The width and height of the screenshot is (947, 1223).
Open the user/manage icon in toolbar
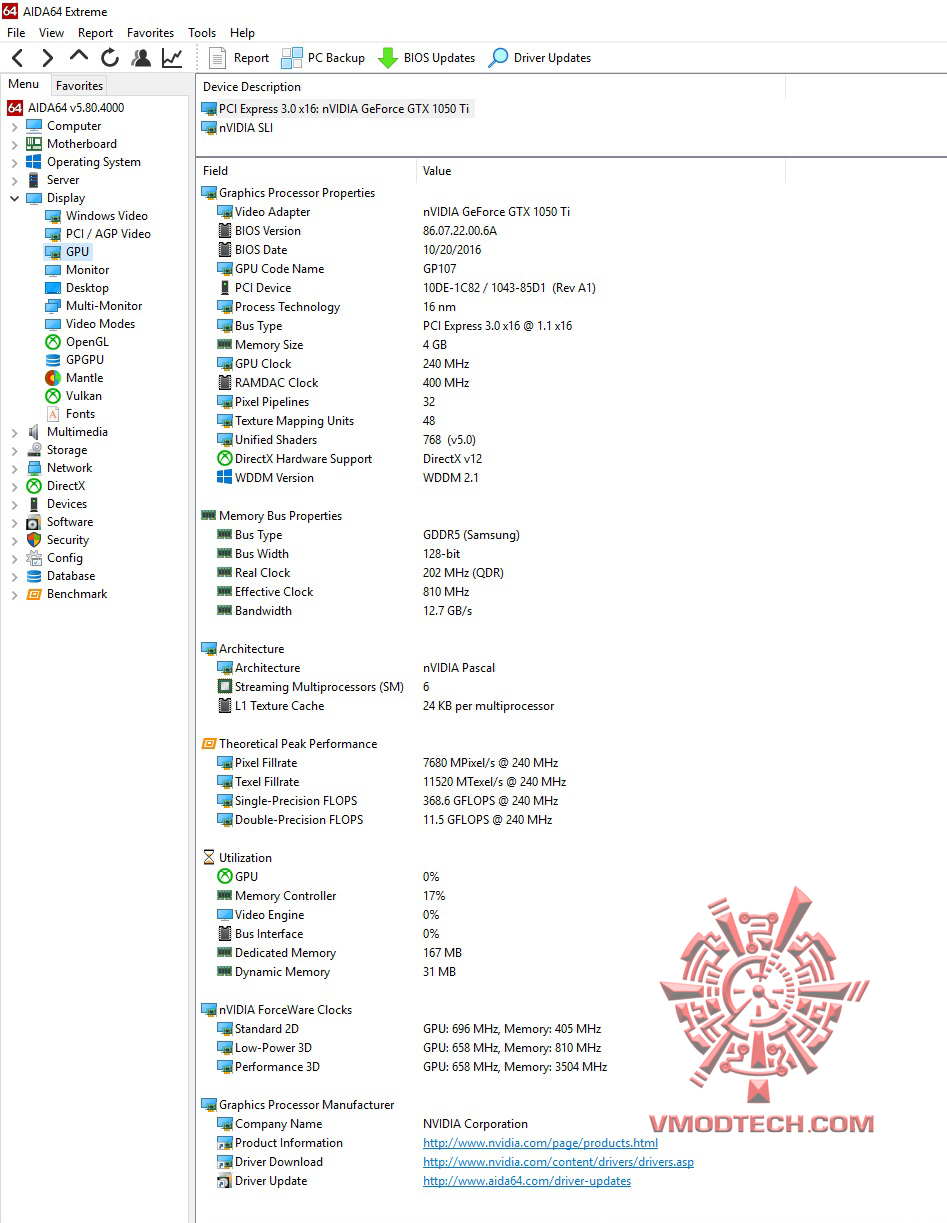click(x=141, y=58)
